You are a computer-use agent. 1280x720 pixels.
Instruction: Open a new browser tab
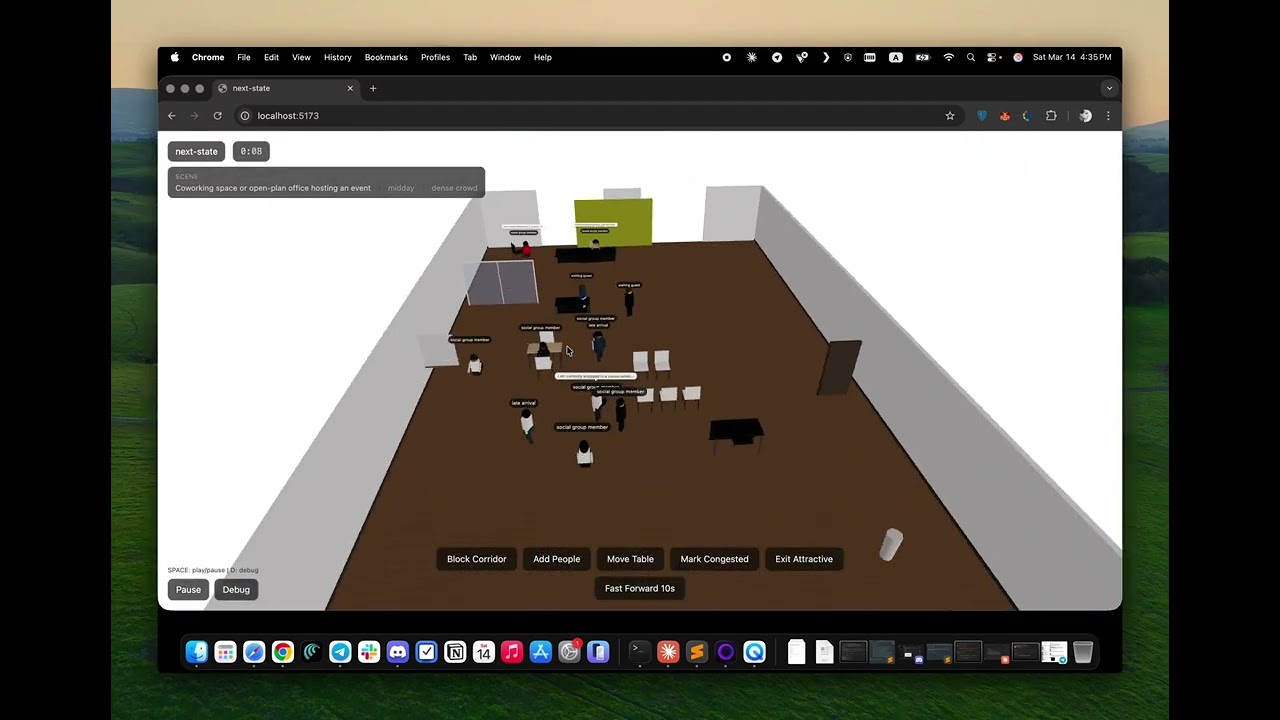coord(373,88)
